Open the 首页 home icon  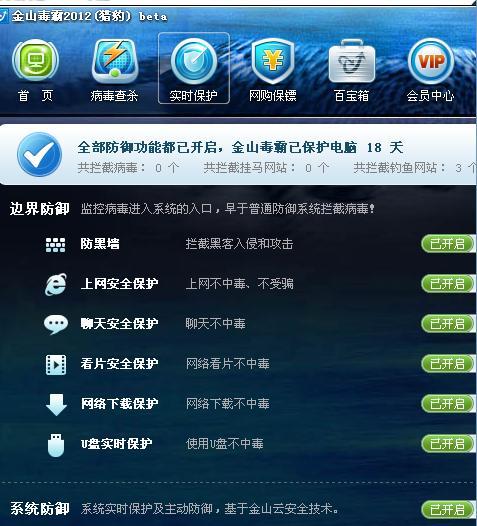coord(36,61)
